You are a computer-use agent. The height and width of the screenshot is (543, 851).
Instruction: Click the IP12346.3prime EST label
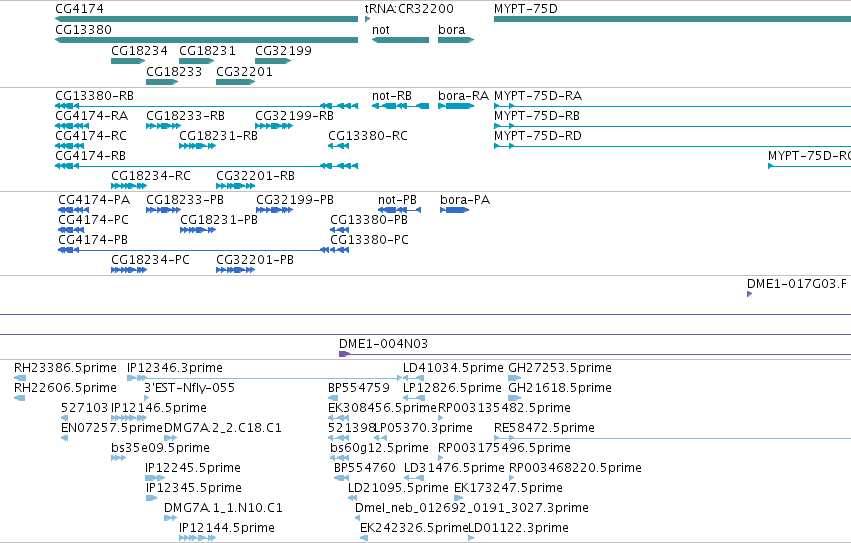pos(175,368)
